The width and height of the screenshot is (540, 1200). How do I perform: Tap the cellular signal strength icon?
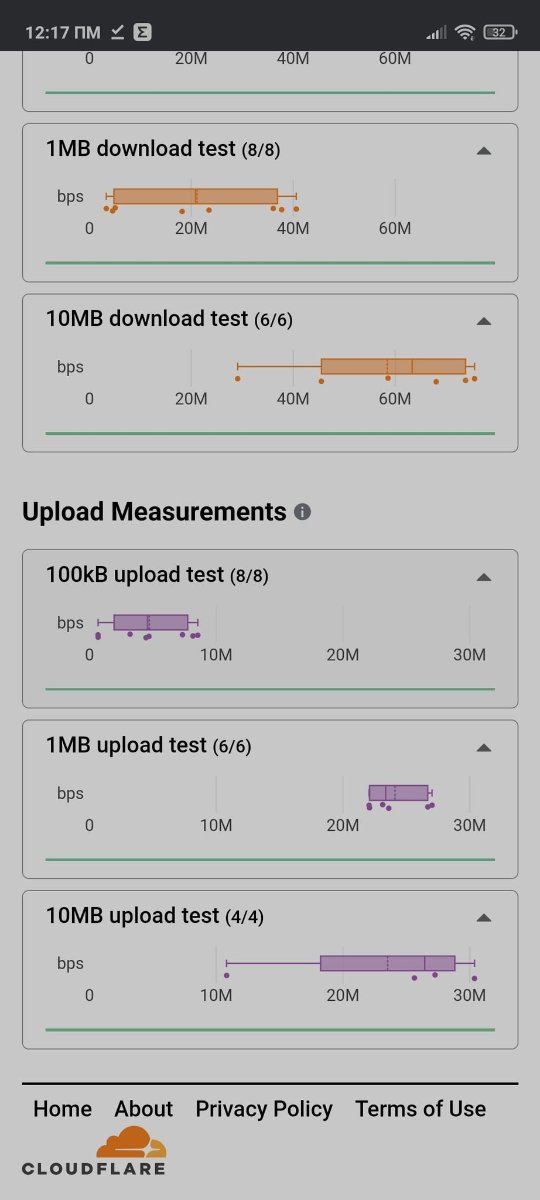coord(436,33)
